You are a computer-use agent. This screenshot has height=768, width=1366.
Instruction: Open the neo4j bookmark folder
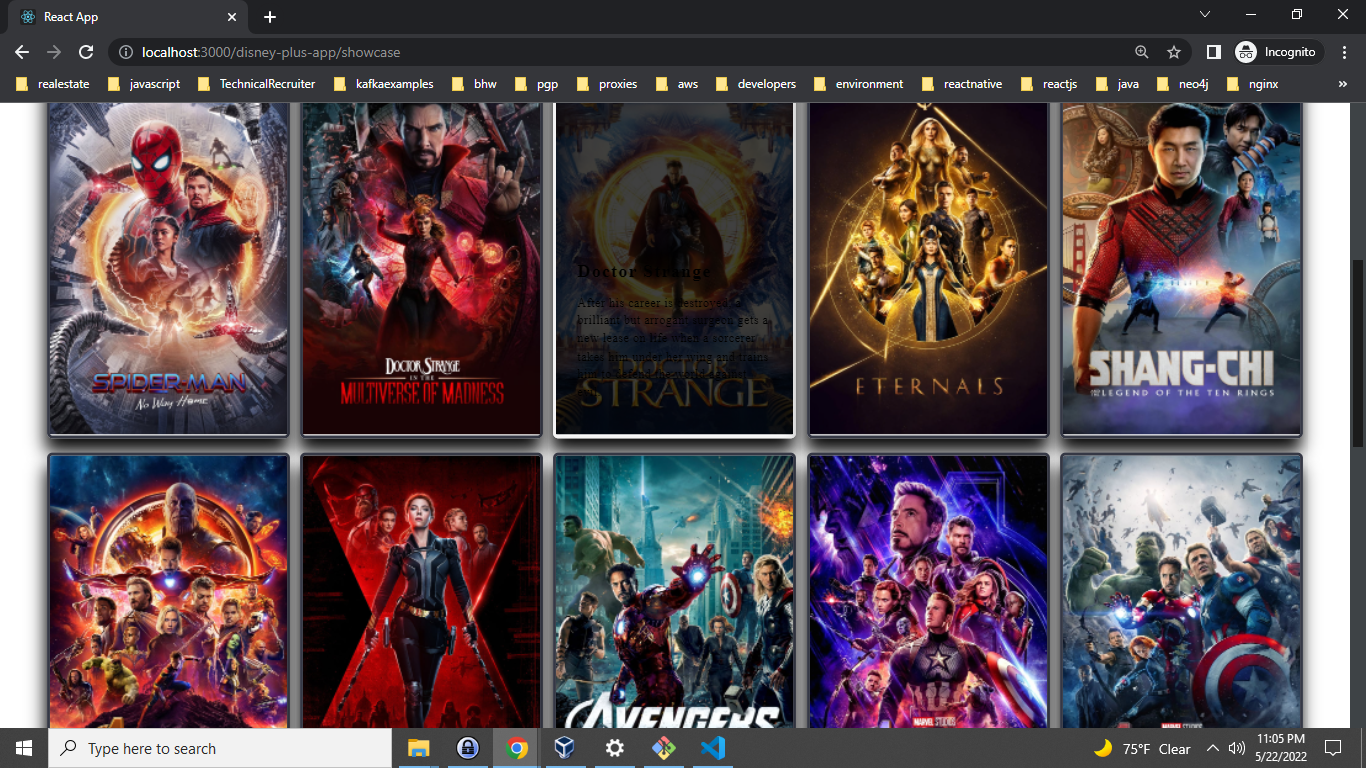point(1182,84)
